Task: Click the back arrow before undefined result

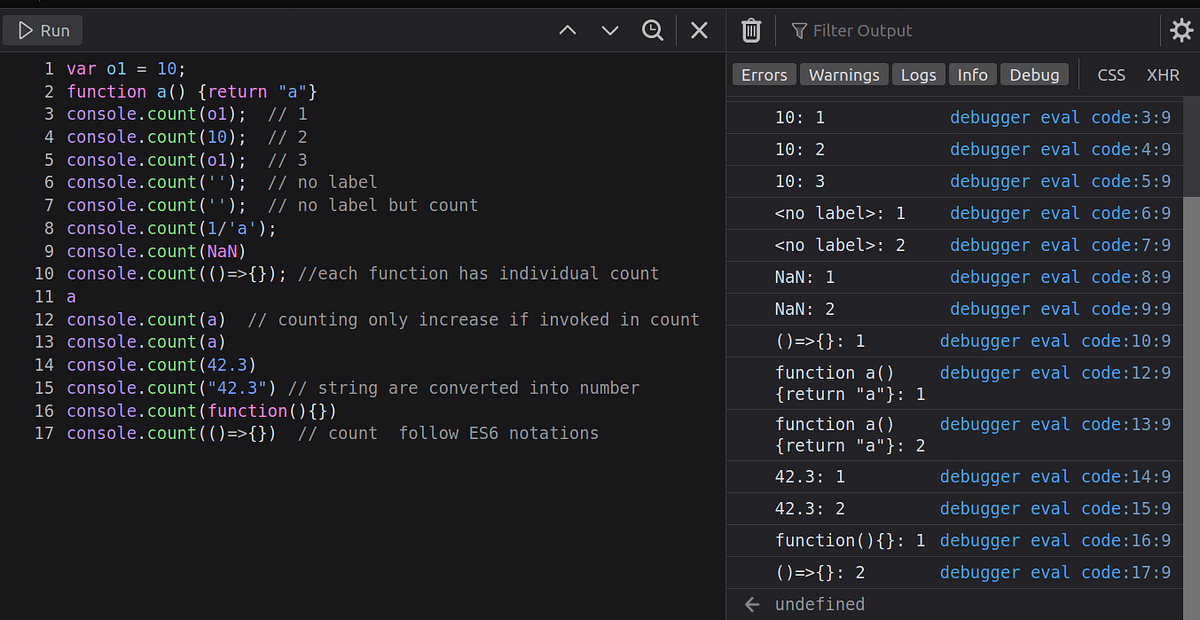Action: [751, 604]
